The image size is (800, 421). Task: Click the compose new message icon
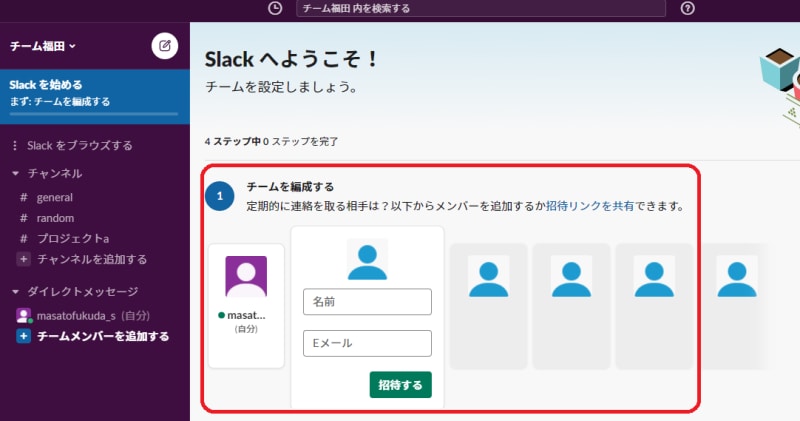[x=163, y=46]
